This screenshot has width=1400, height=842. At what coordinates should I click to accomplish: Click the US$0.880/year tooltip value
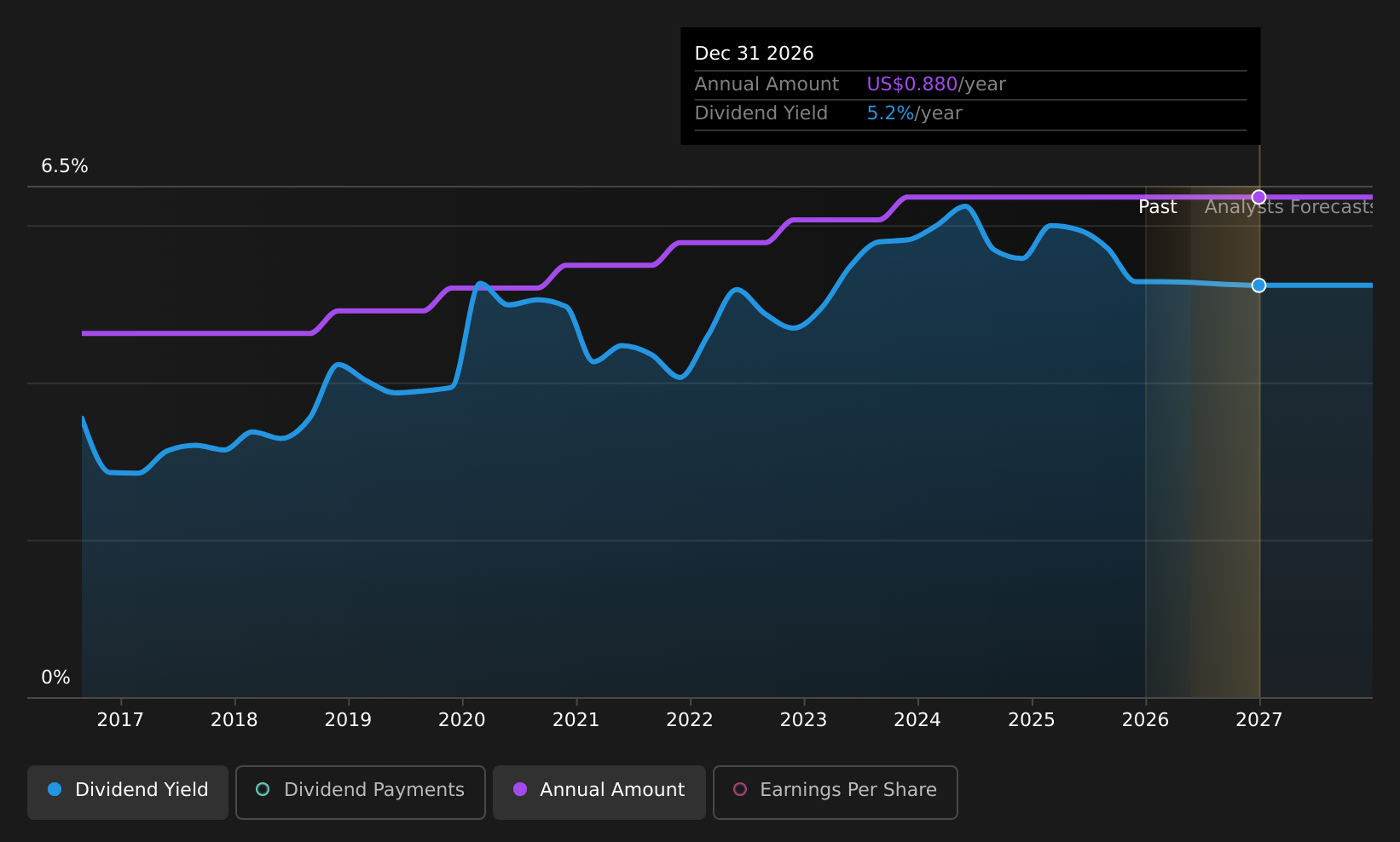936,84
